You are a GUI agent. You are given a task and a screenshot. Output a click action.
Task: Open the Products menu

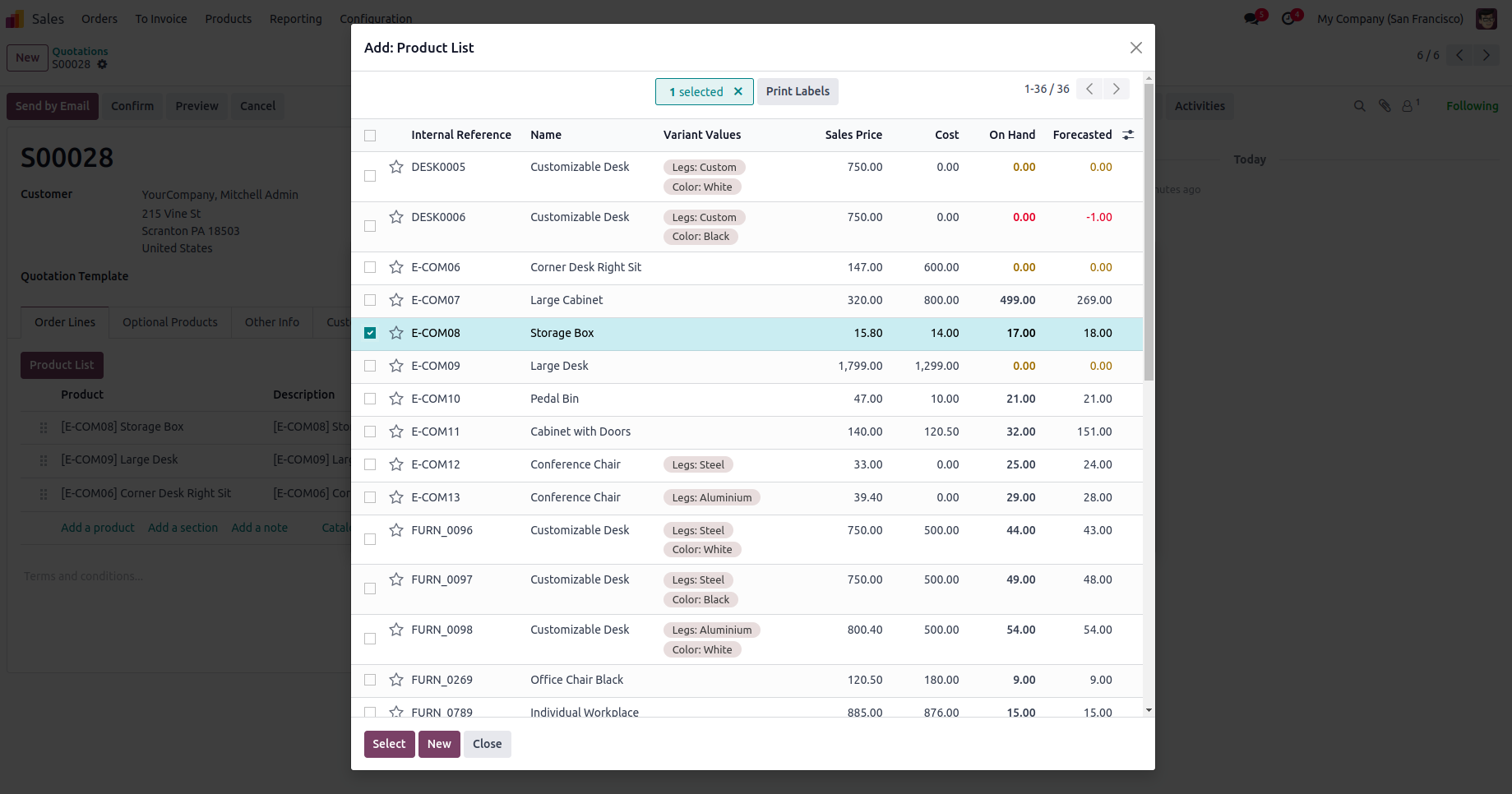pyautogui.click(x=229, y=19)
